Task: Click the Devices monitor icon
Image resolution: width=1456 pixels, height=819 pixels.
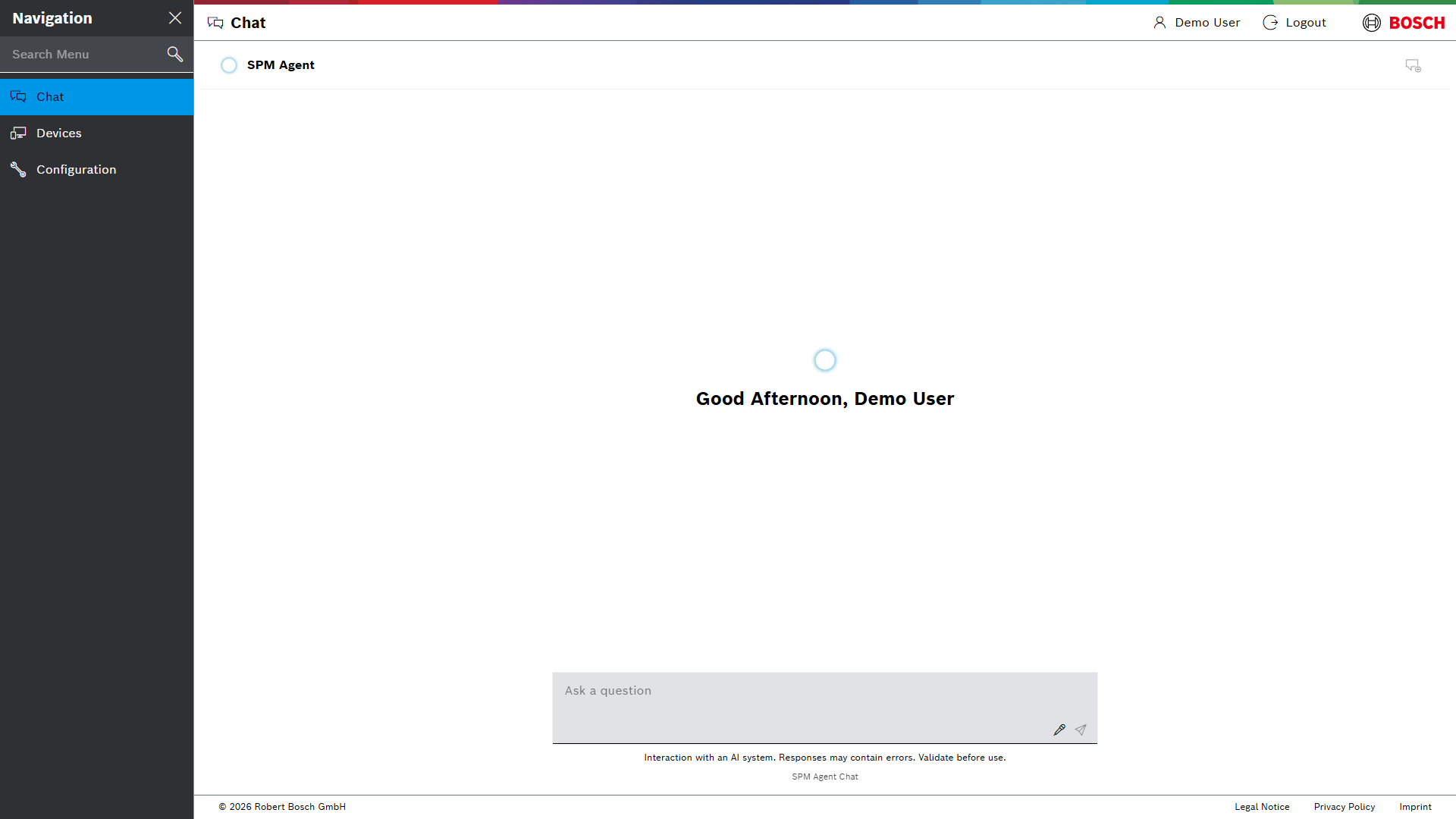Action: click(18, 133)
